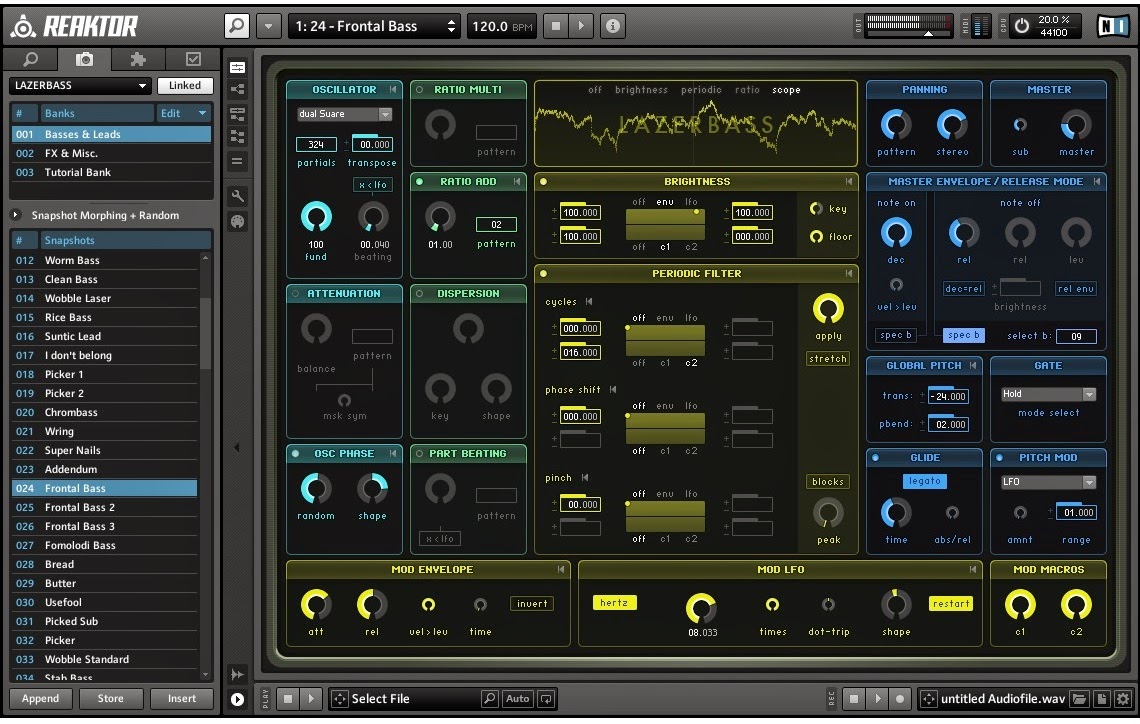Toggle invert in the Mod Envelope section
Viewport: 1140px width, 724px height.
point(532,603)
